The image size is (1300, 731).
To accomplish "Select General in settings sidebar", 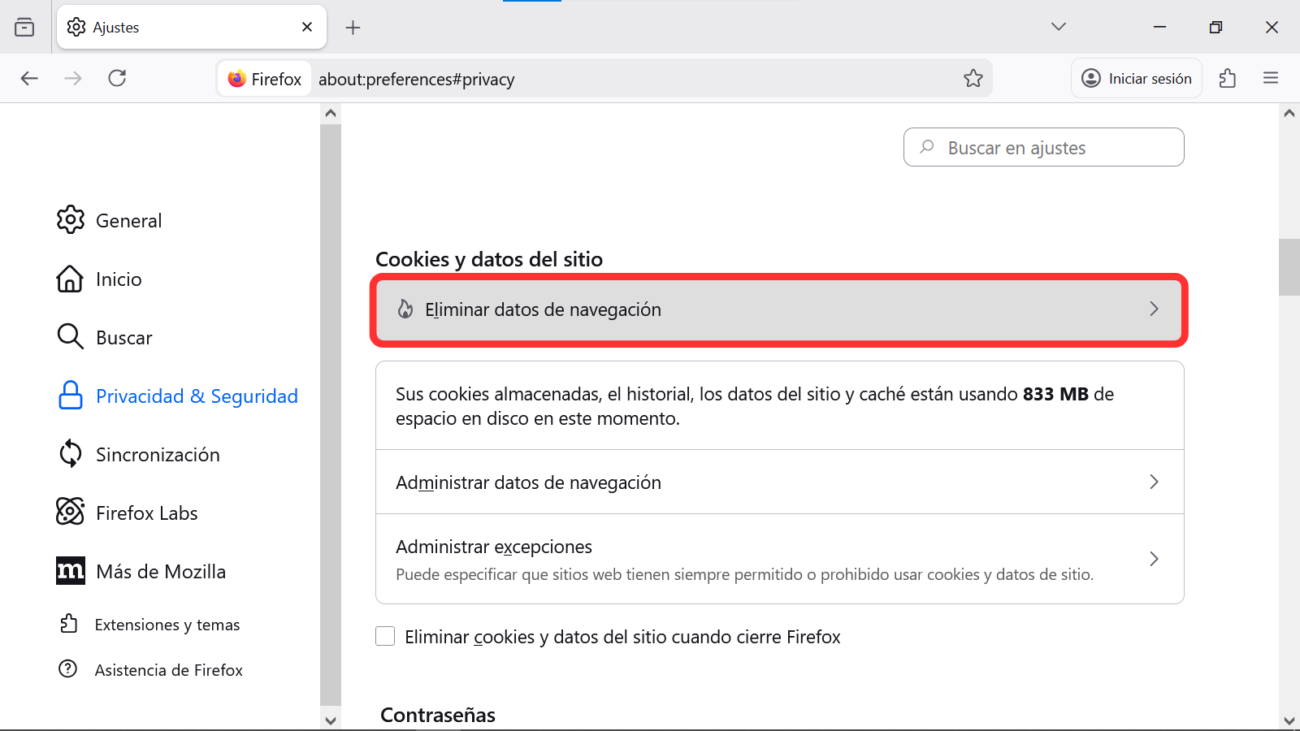I will (x=128, y=221).
